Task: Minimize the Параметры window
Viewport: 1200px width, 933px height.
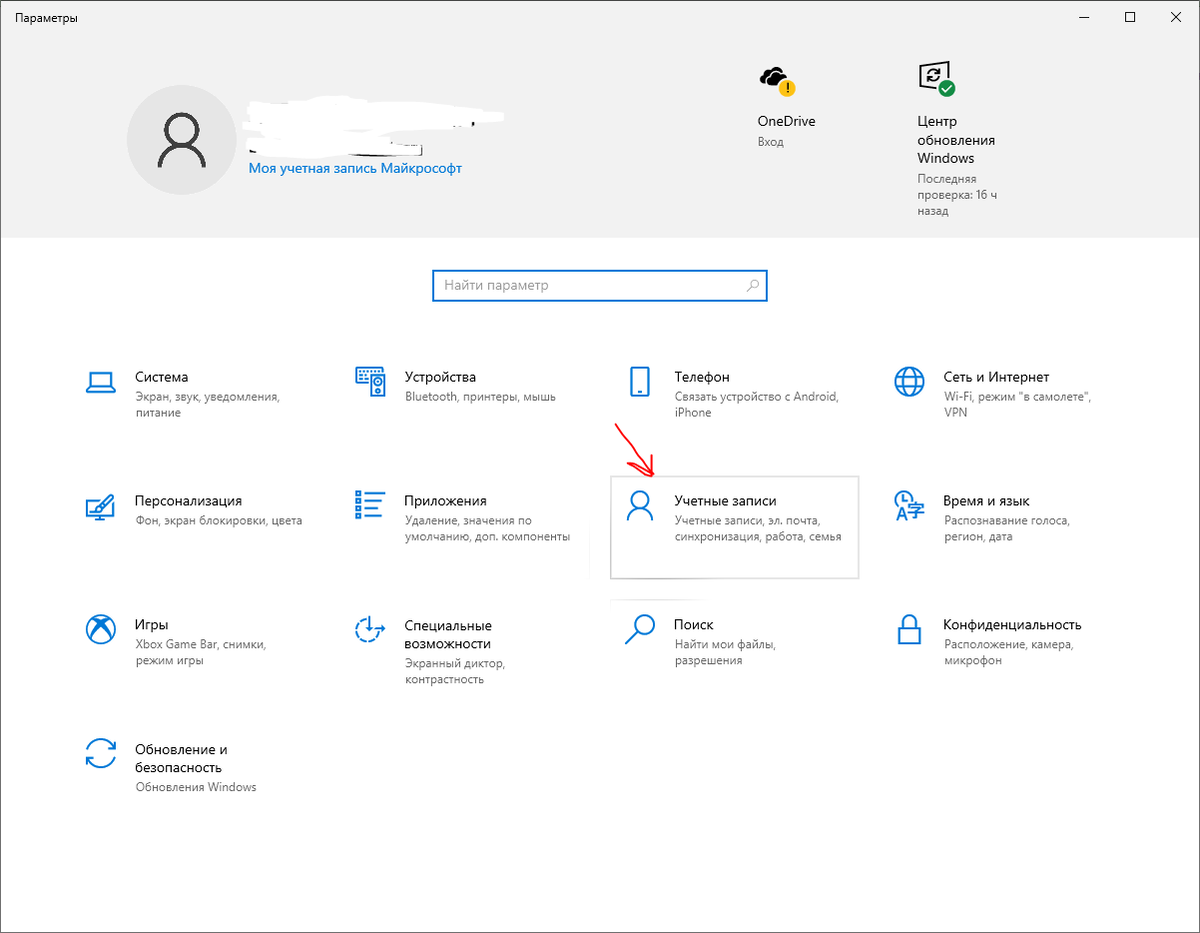Action: (1084, 17)
